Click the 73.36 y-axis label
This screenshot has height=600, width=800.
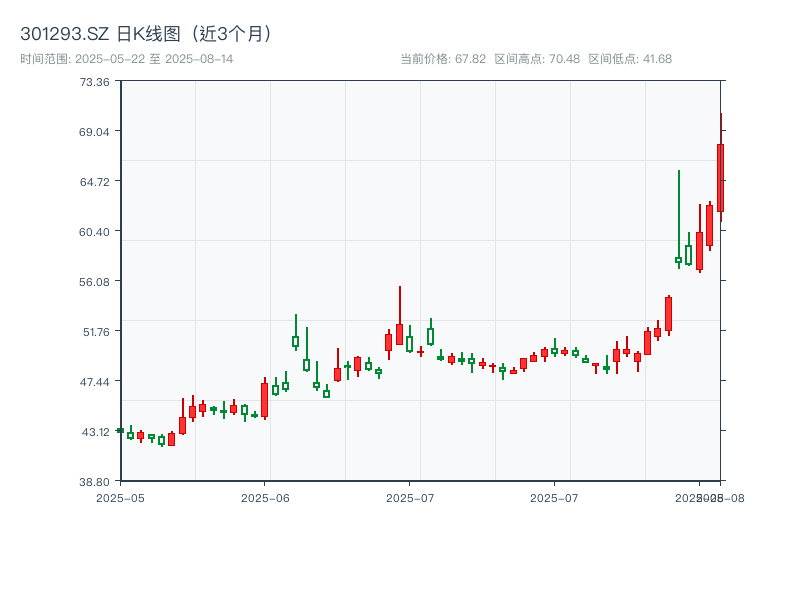[95, 84]
